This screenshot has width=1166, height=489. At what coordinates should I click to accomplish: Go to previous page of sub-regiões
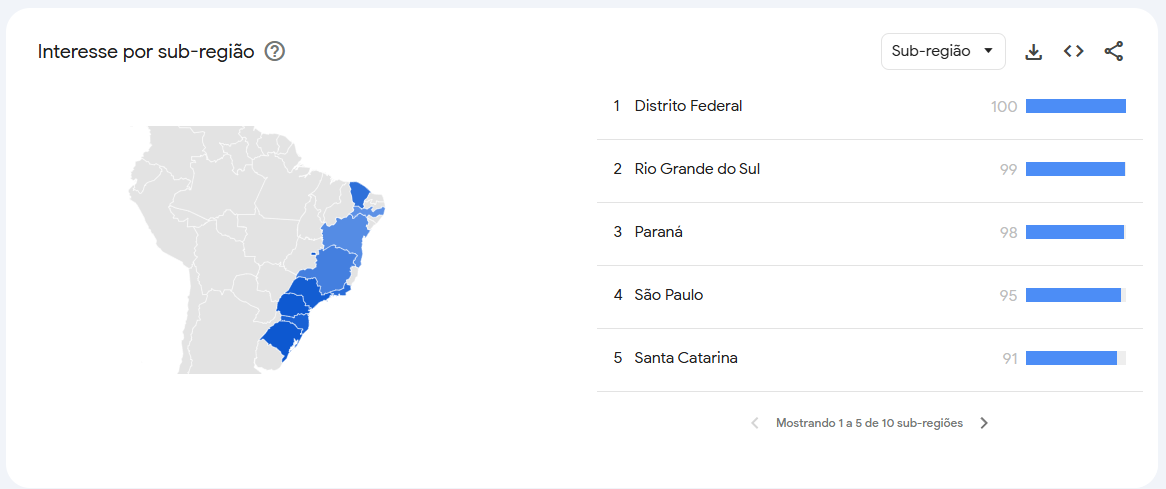(x=755, y=423)
